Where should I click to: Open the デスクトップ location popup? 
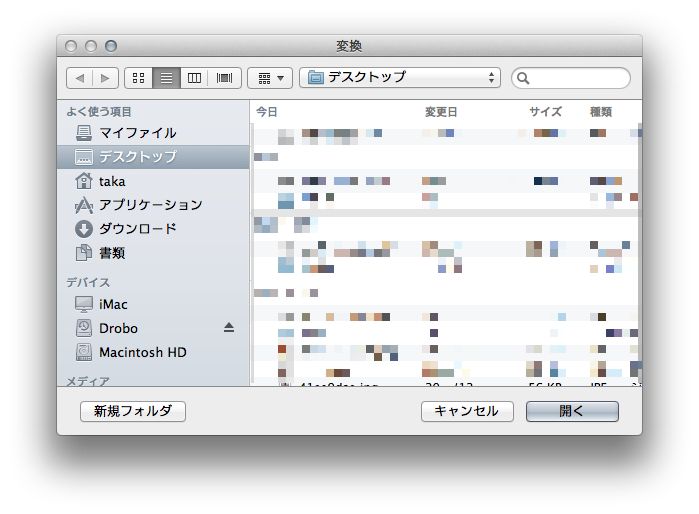tap(400, 78)
